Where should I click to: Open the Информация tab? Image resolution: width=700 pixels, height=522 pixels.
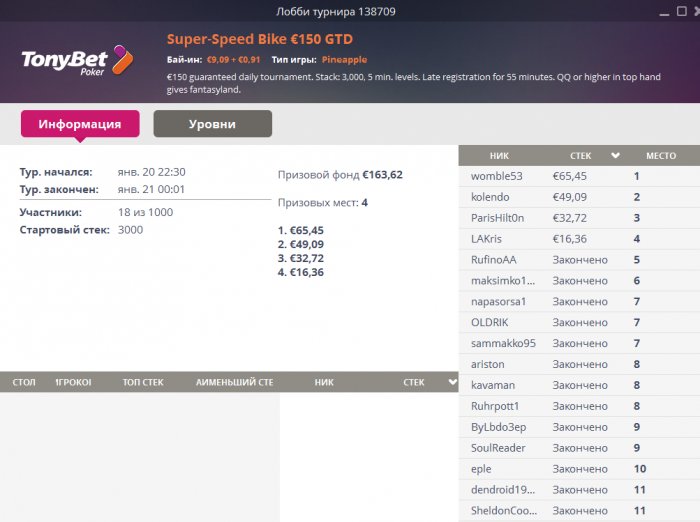[x=80, y=124]
